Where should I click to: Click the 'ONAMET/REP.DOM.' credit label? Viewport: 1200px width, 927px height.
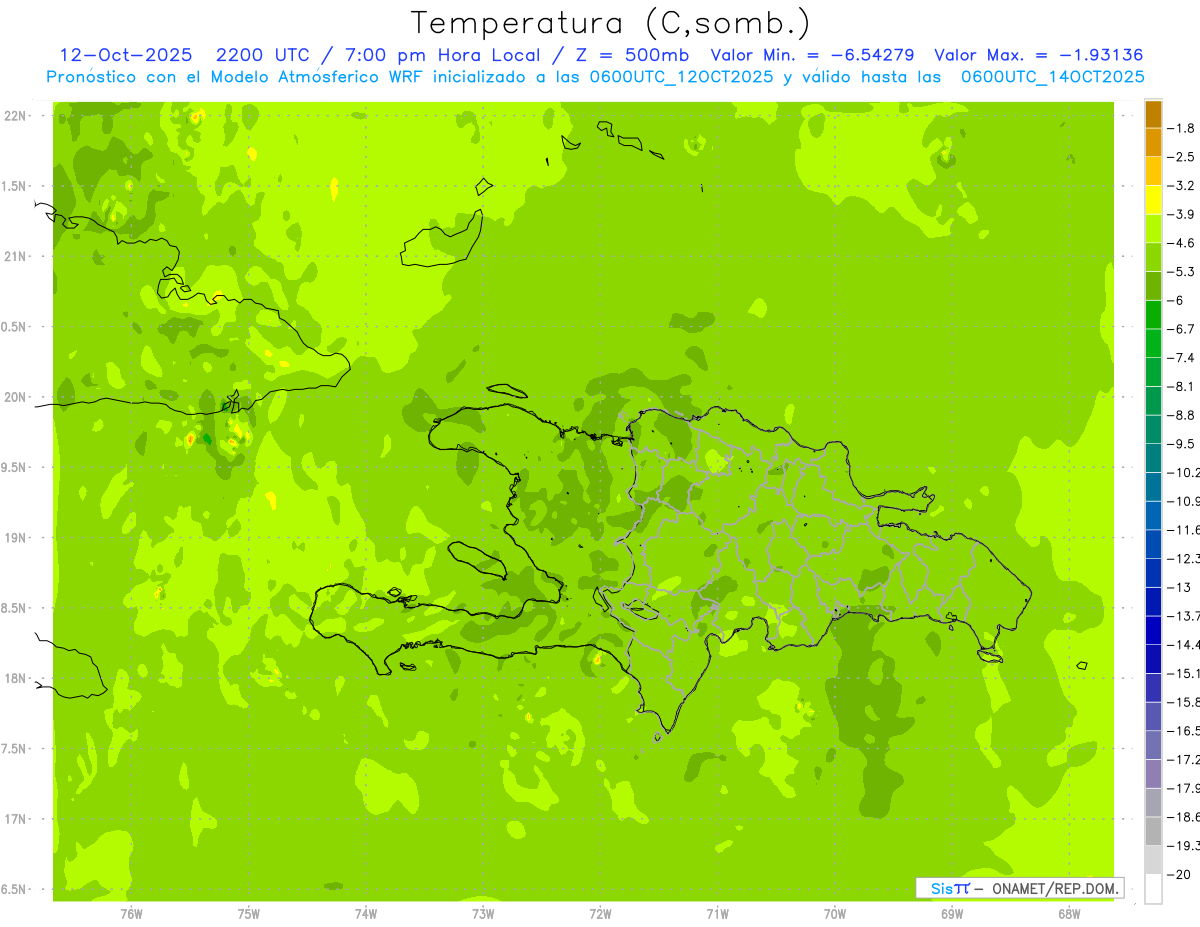[1056, 888]
